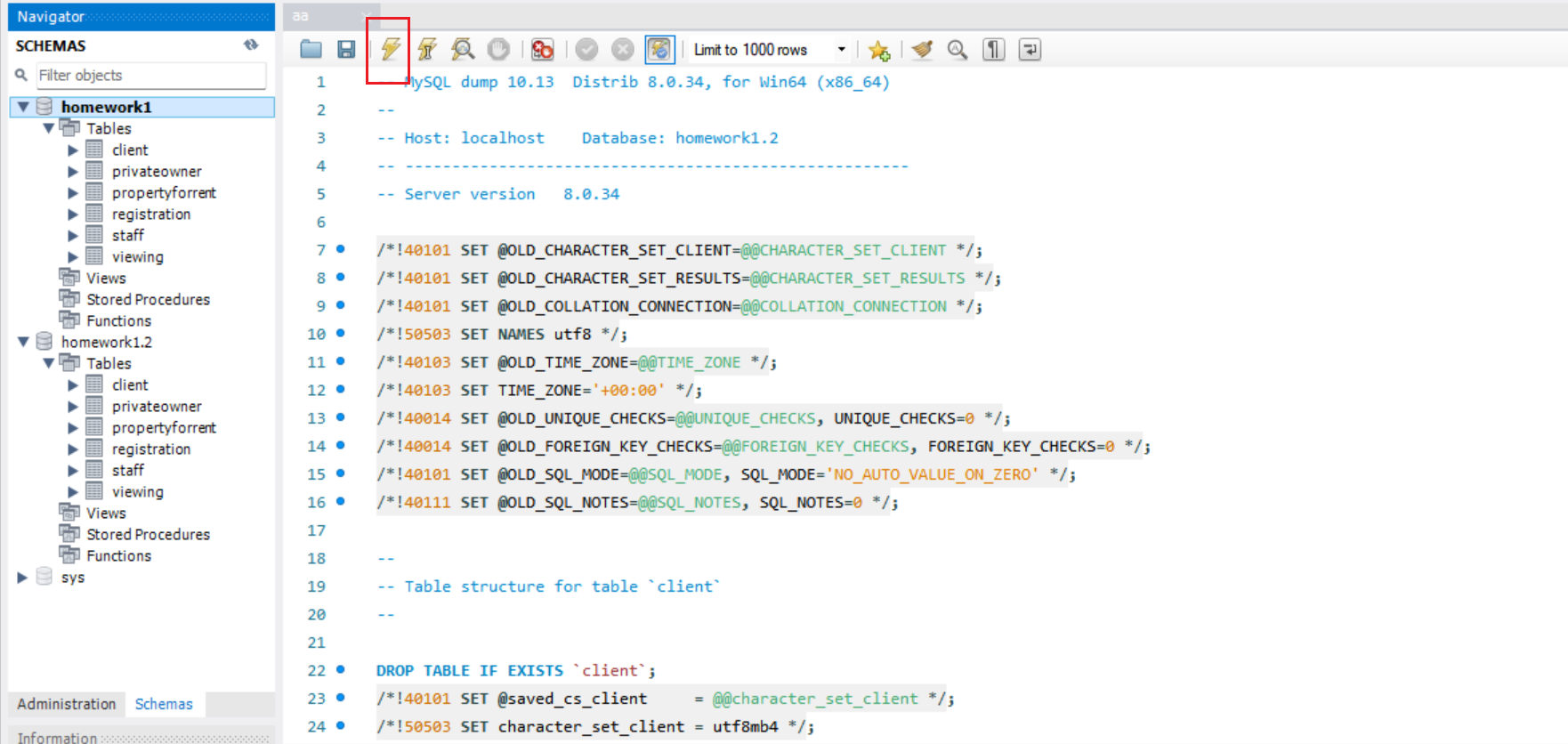Click the Navigator panel header
The height and width of the screenshot is (744, 1568).
point(141,16)
